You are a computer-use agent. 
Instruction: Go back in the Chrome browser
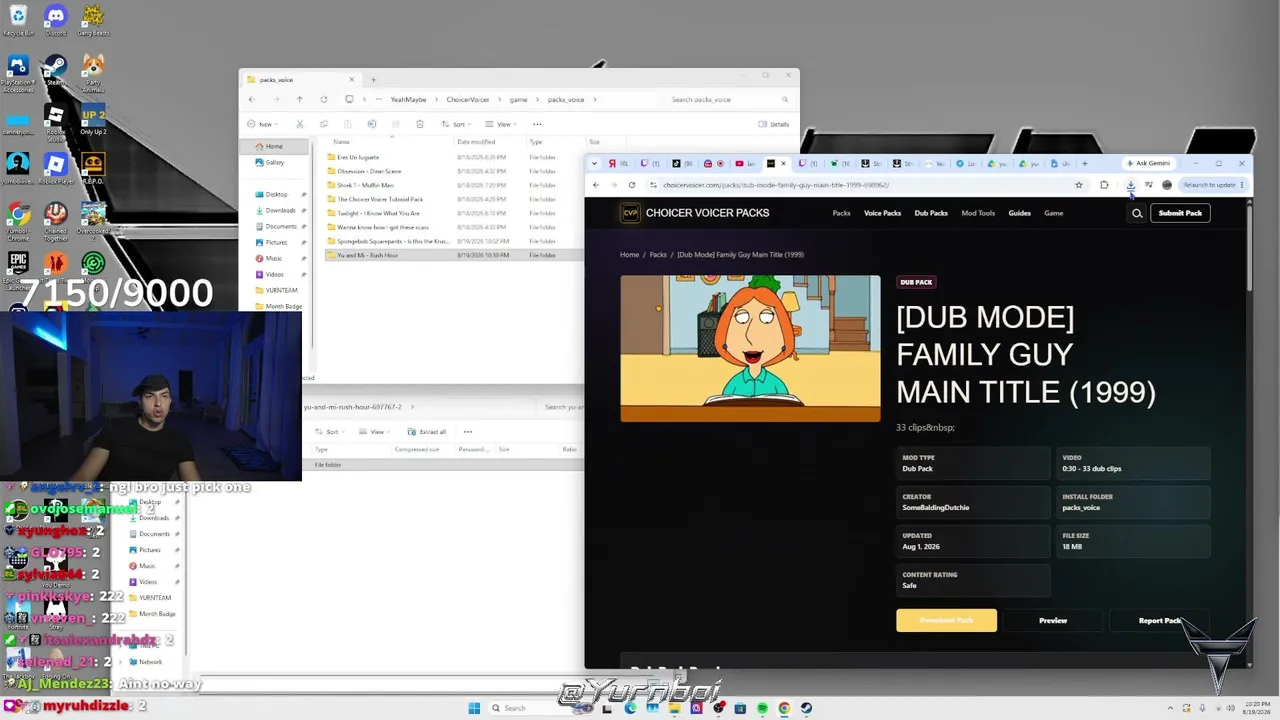pyautogui.click(x=596, y=185)
